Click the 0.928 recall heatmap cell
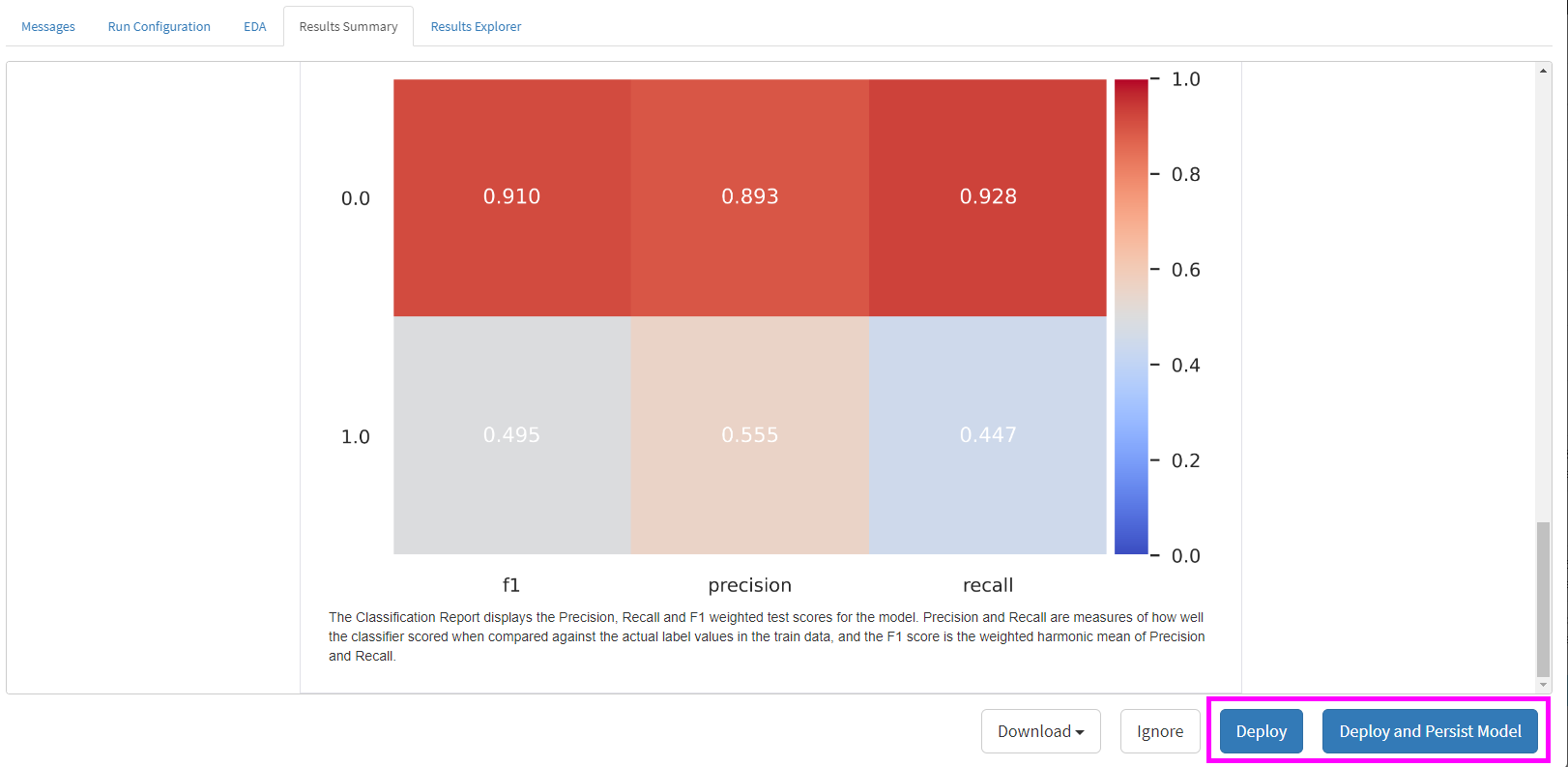 tap(987, 197)
